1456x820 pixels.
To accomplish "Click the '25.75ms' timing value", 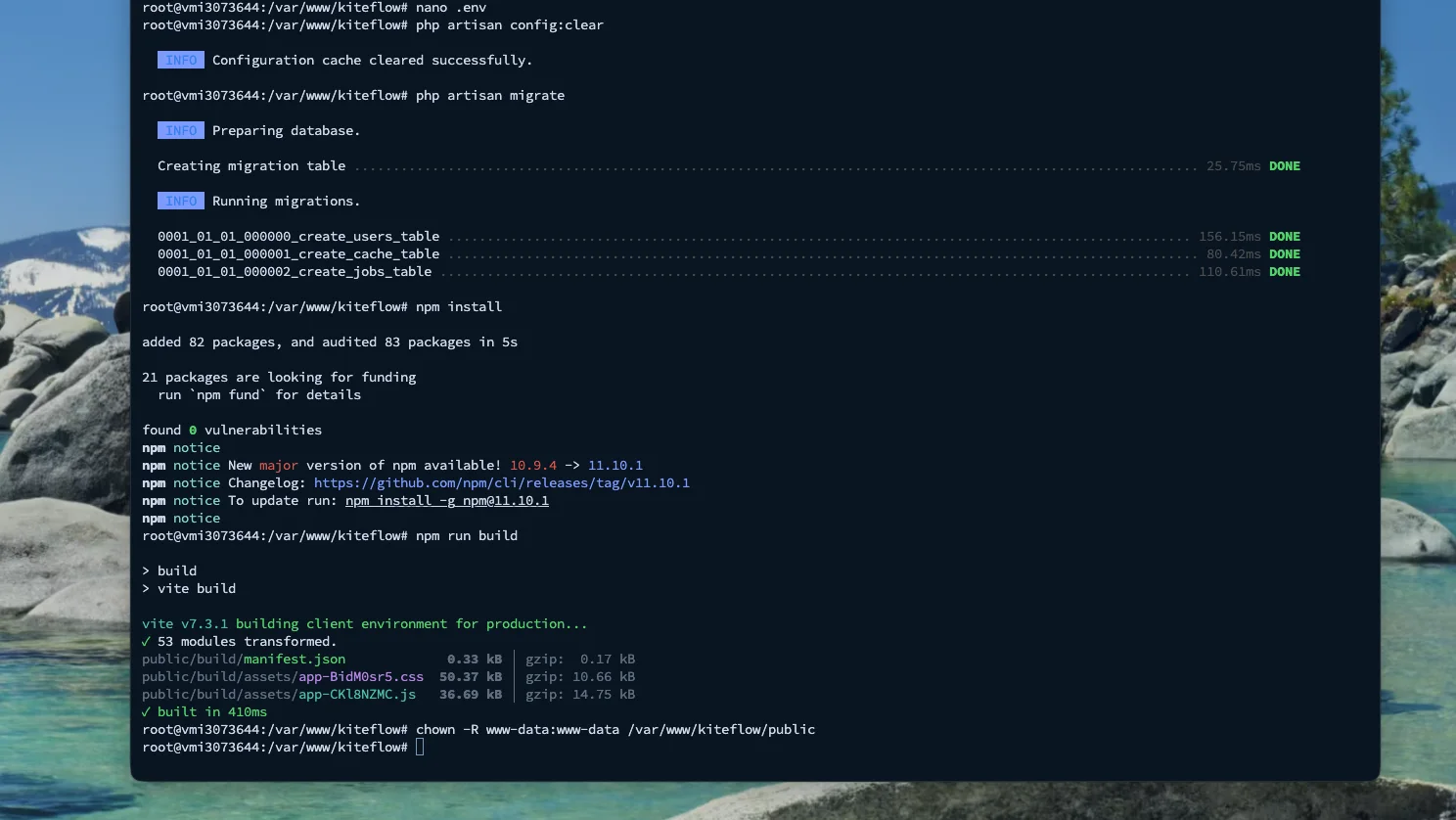I will click(1234, 165).
